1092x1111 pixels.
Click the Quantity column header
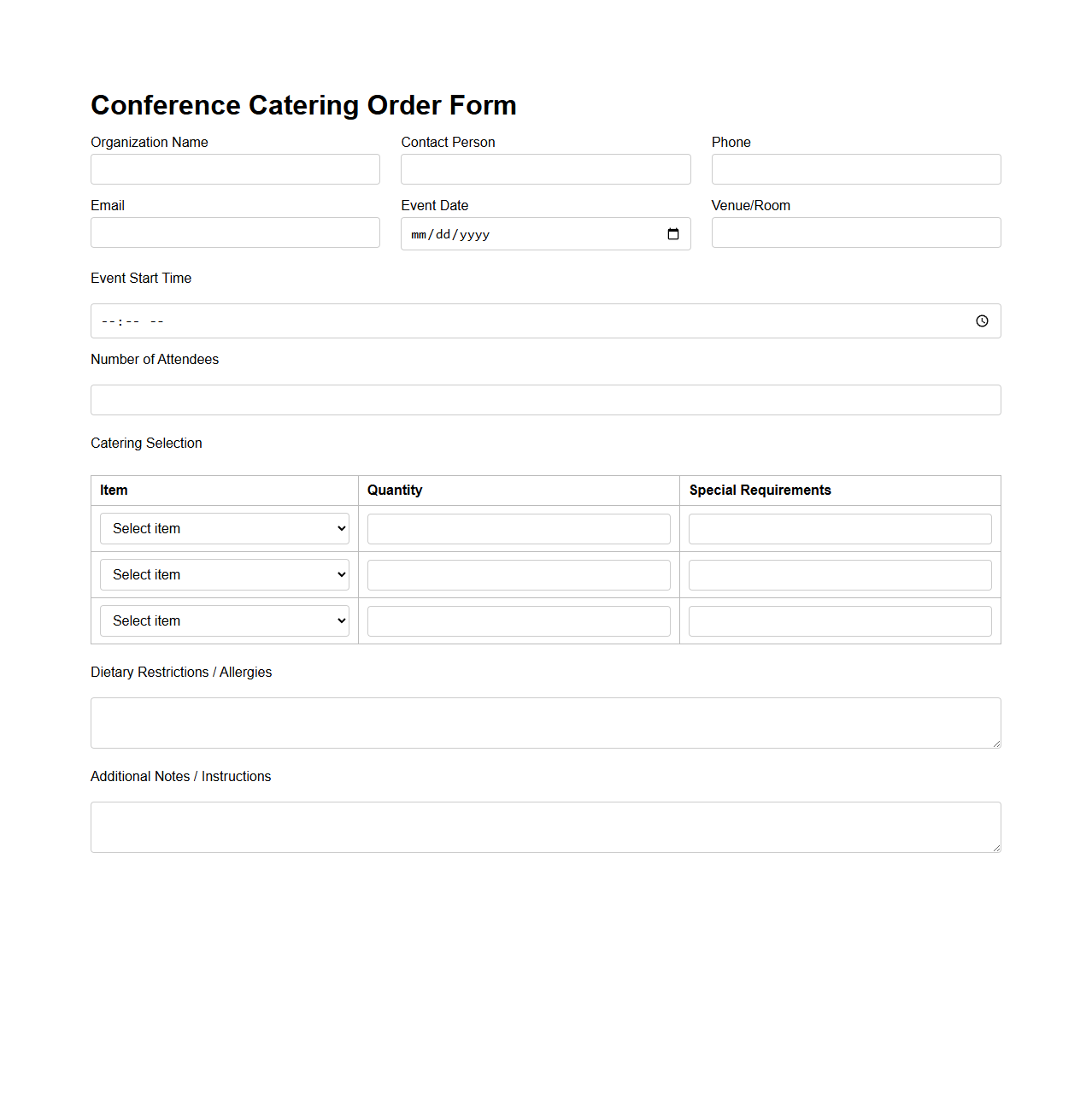(394, 490)
